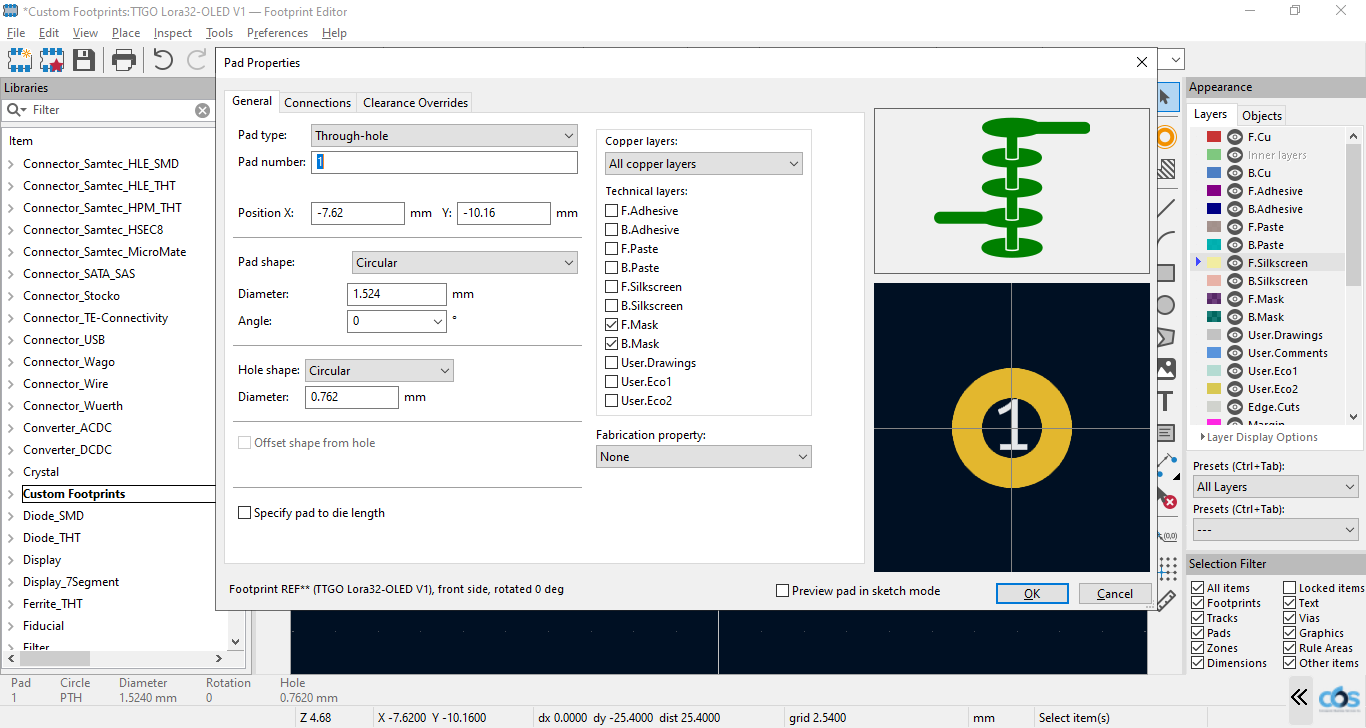This screenshot has width=1366, height=728.
Task: Select the Draw Circle tool
Action: (1166, 305)
